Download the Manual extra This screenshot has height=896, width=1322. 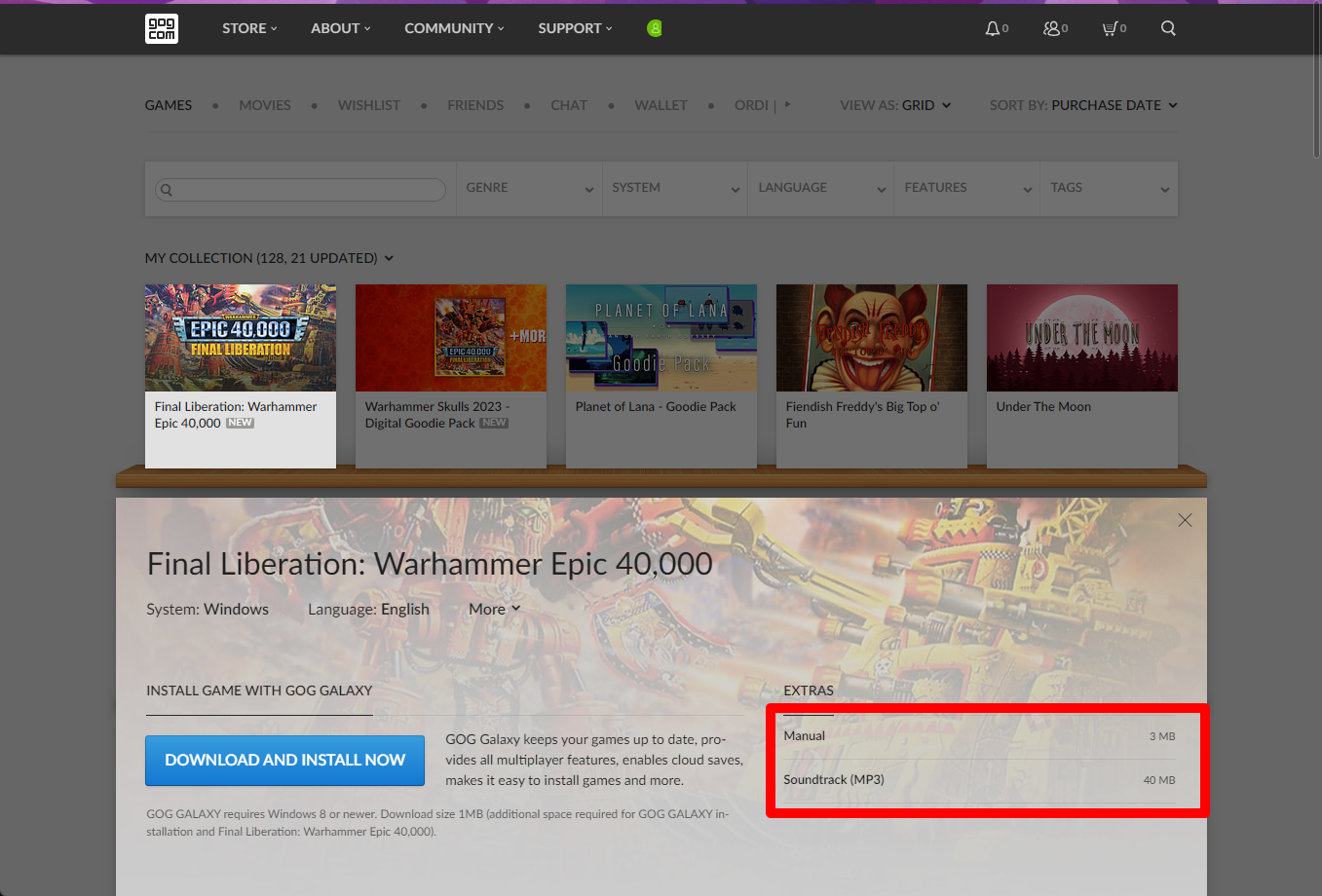(979, 736)
